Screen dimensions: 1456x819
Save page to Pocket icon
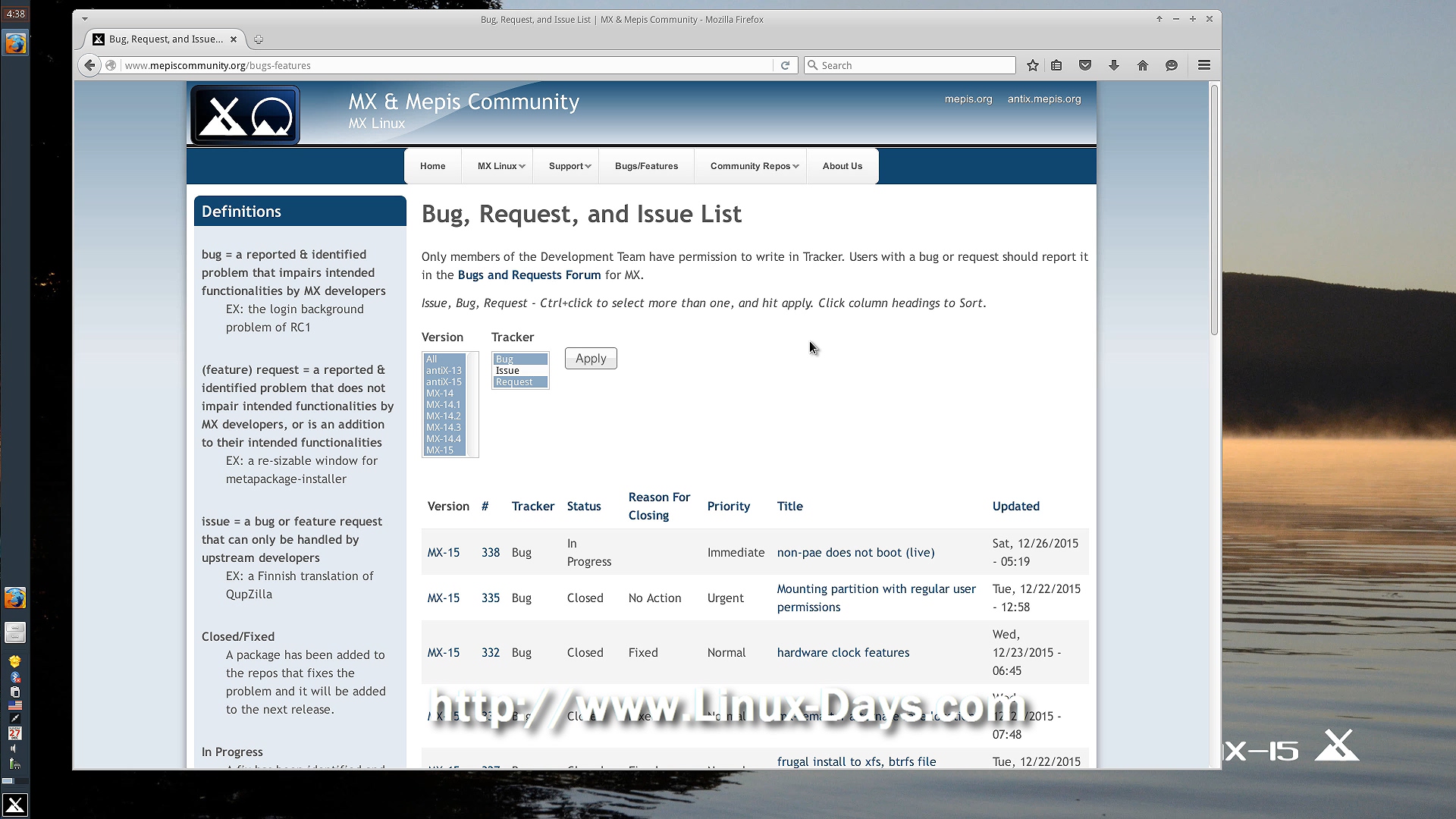[x=1085, y=65]
